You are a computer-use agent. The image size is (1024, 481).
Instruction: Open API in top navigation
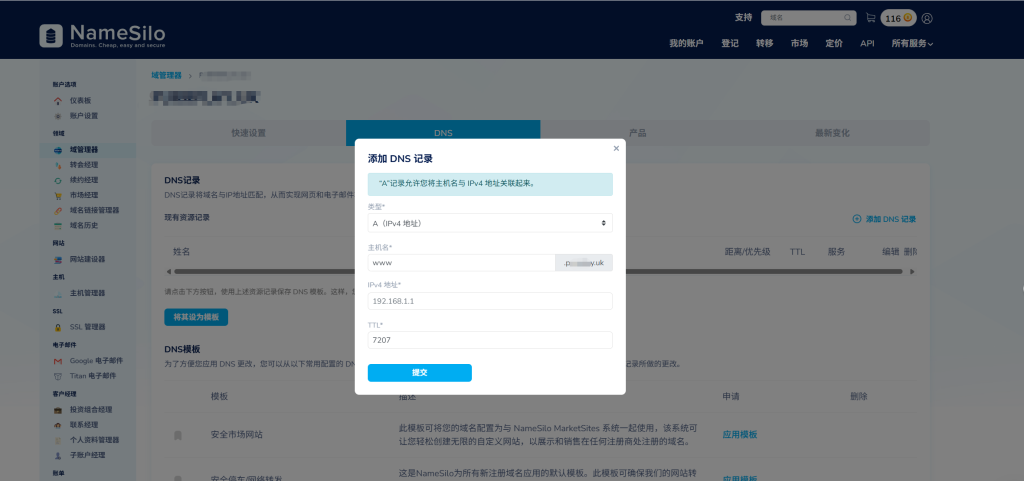point(867,44)
